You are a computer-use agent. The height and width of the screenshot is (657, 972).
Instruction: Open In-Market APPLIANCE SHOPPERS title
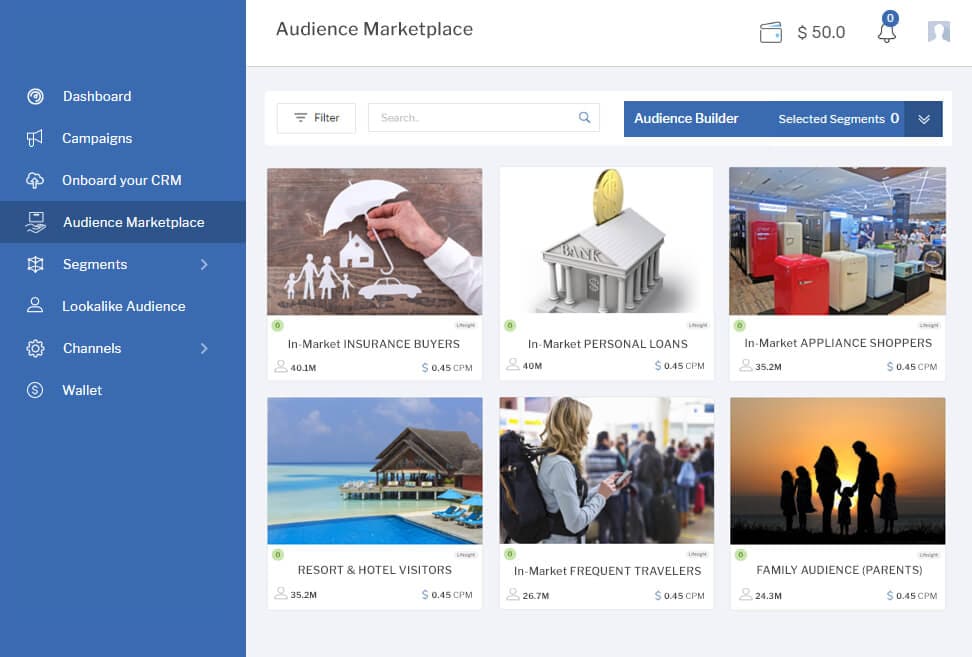[838, 343]
